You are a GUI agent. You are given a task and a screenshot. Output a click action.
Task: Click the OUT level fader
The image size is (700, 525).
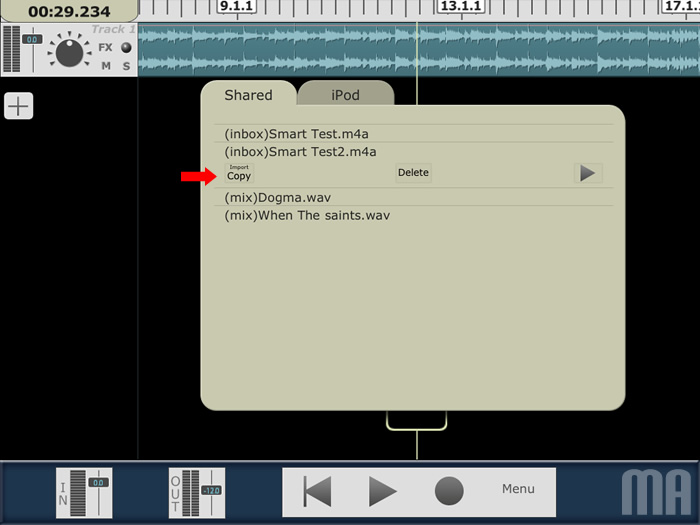(211, 490)
